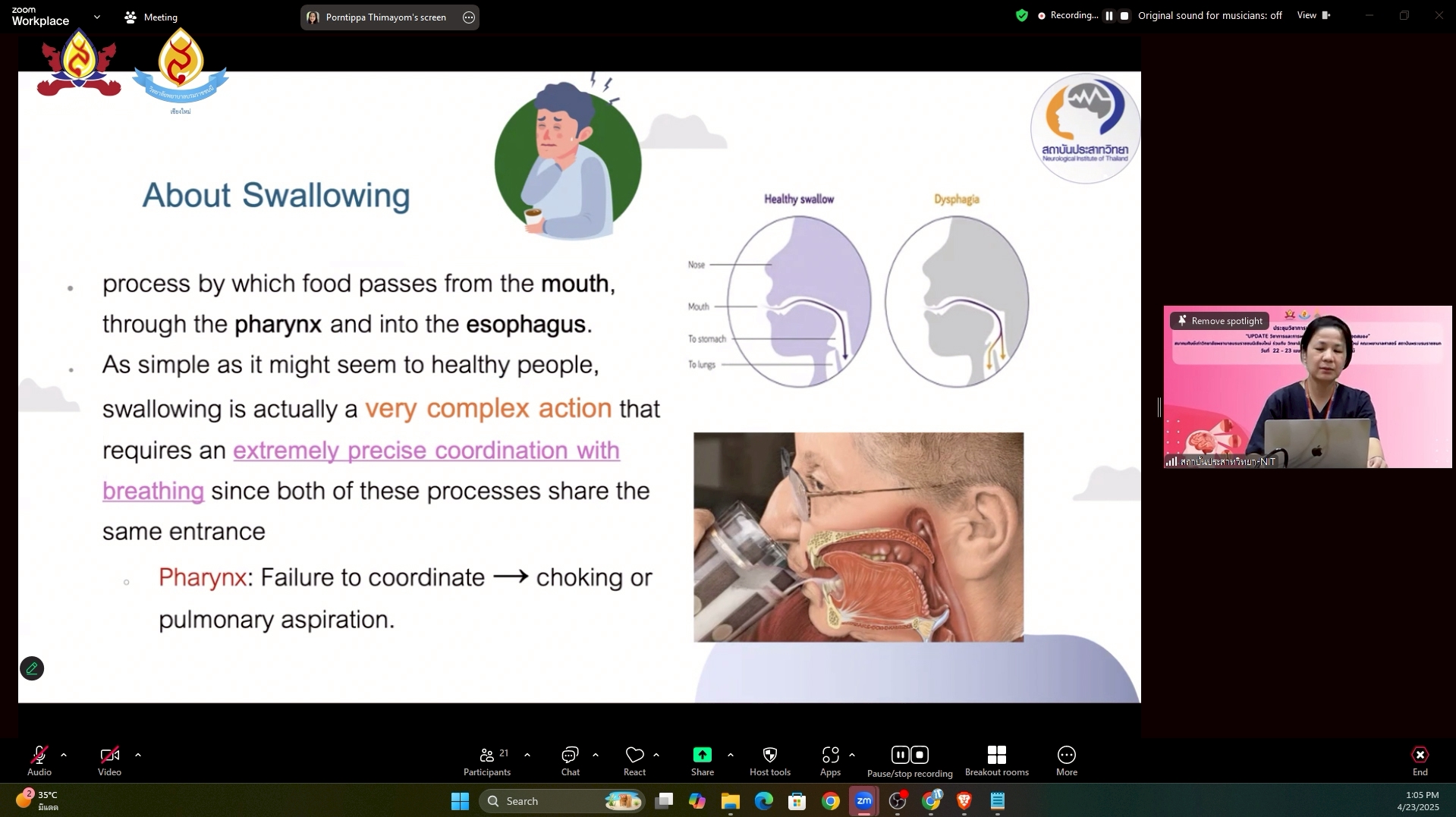Expand the audio options chevron
The width and height of the screenshot is (1456, 817).
(x=64, y=755)
